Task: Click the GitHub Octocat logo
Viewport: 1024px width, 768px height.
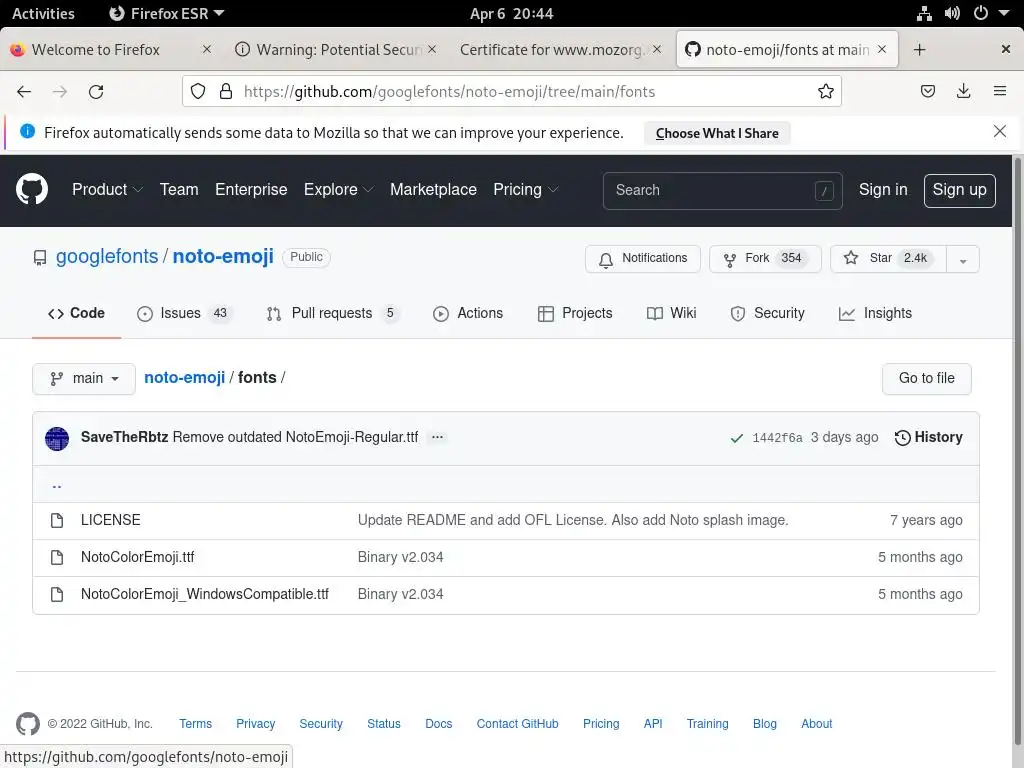Action: click(x=32, y=189)
